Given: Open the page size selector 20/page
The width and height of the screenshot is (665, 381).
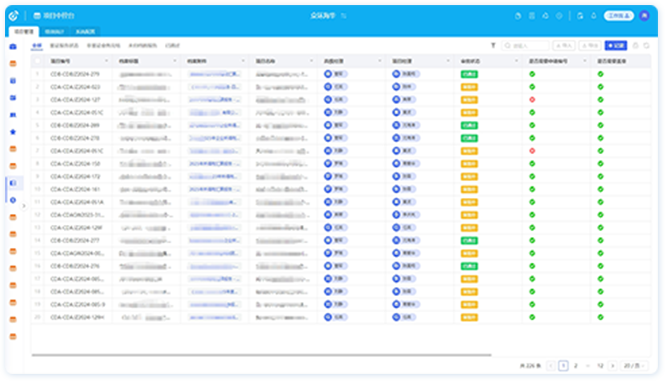Looking at the screenshot, I should pos(634,365).
